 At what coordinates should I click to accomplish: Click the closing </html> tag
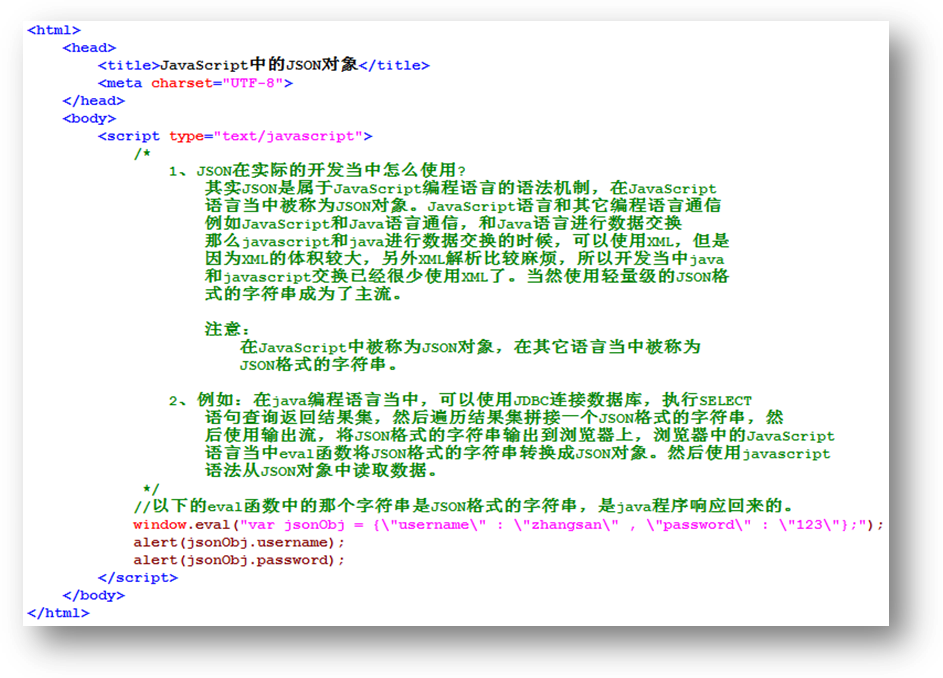point(58,613)
